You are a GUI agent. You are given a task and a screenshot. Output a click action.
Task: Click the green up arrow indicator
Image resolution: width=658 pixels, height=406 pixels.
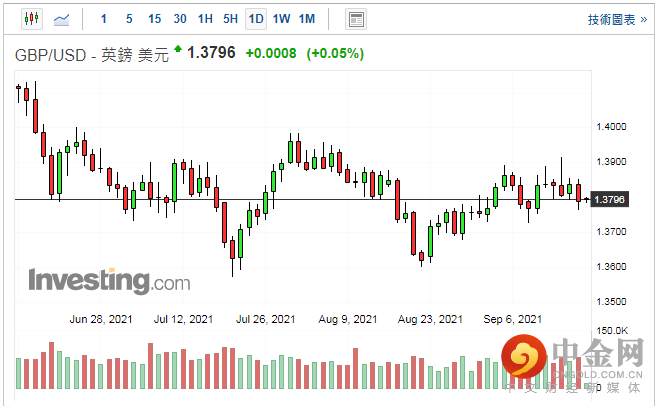pos(178,49)
